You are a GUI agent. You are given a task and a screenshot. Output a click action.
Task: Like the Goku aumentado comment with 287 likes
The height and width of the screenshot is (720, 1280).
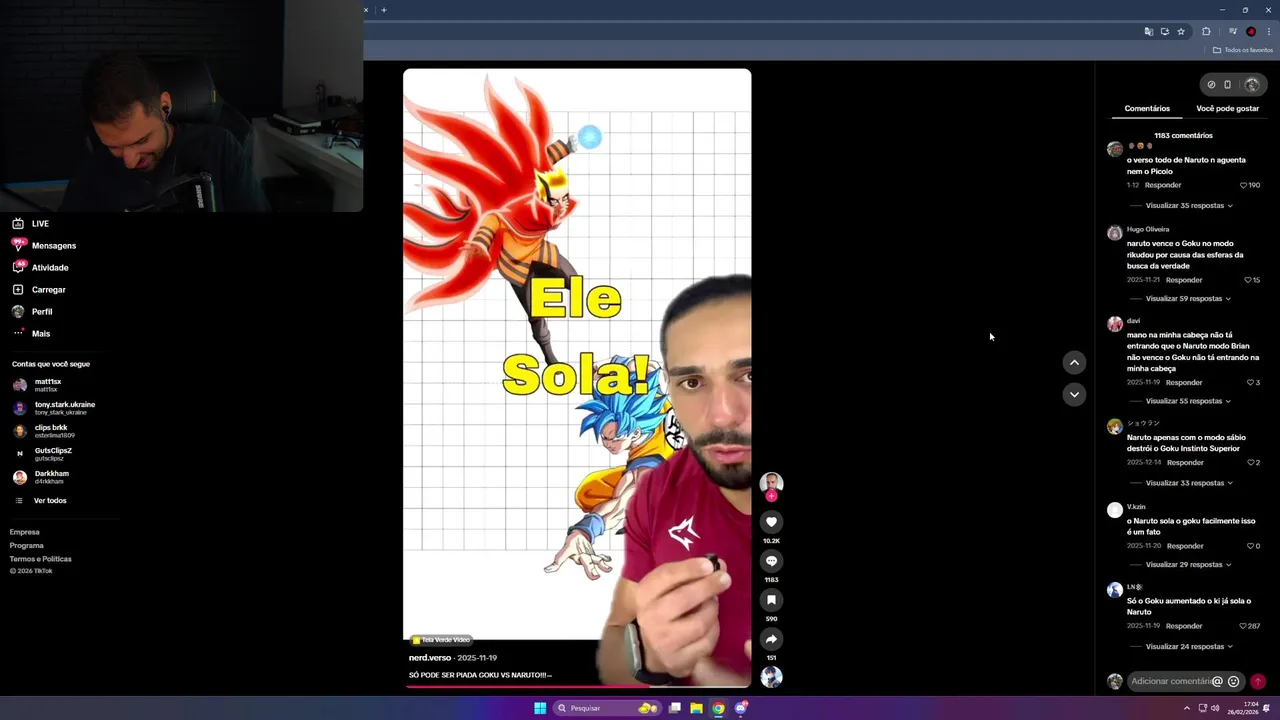pos(1243,626)
